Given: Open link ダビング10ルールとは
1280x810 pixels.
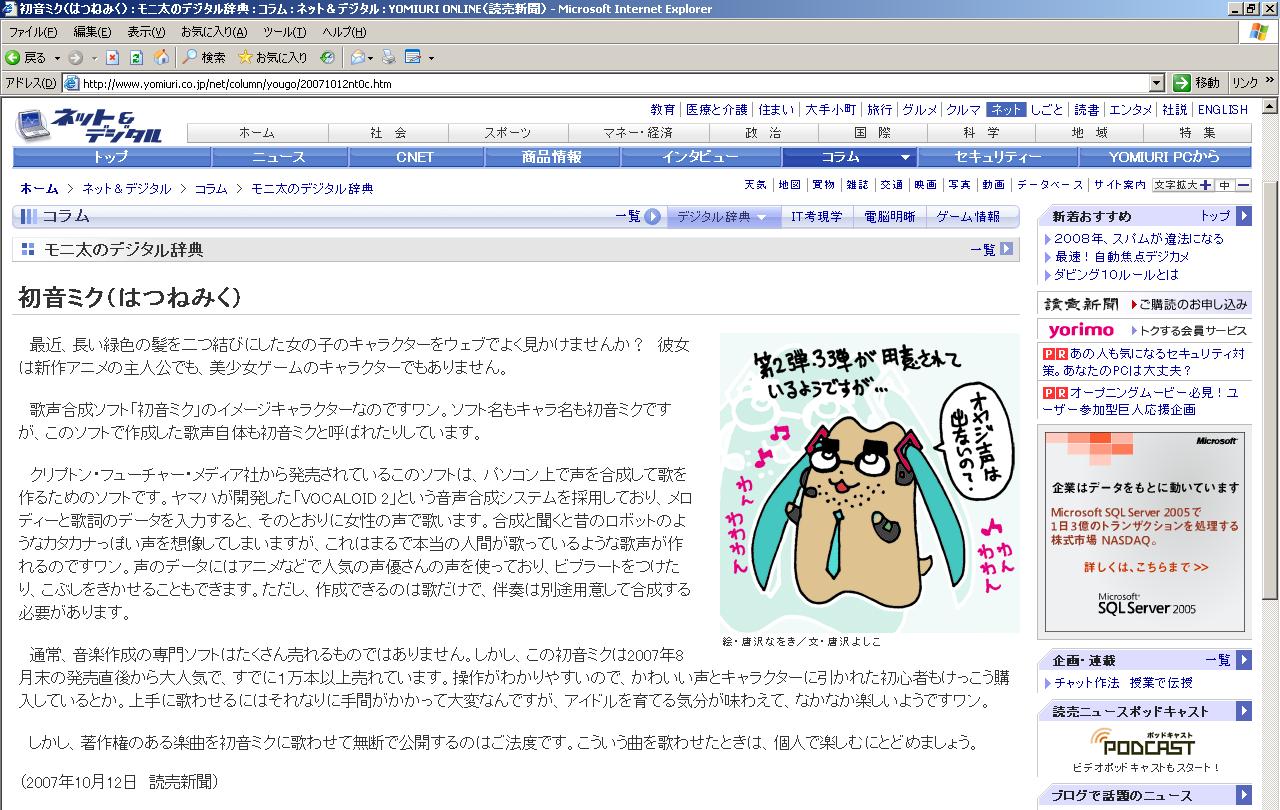Looking at the screenshot, I should click(x=1116, y=274).
